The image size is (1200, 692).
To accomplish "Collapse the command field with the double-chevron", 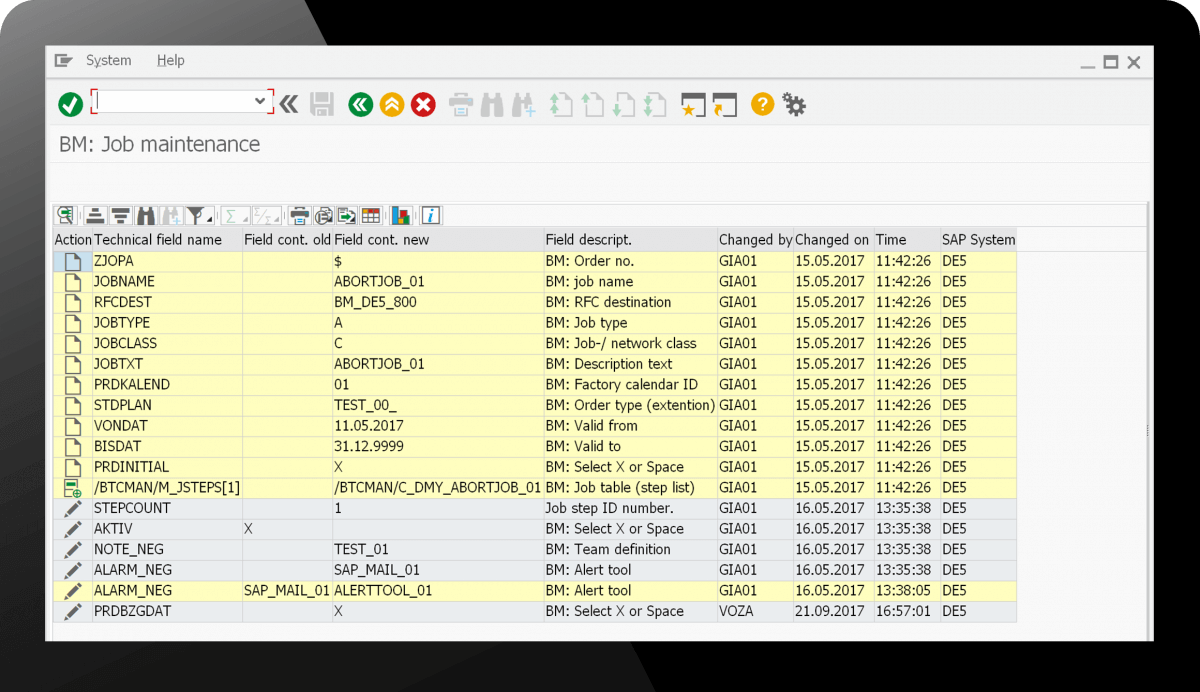I will click(x=289, y=103).
